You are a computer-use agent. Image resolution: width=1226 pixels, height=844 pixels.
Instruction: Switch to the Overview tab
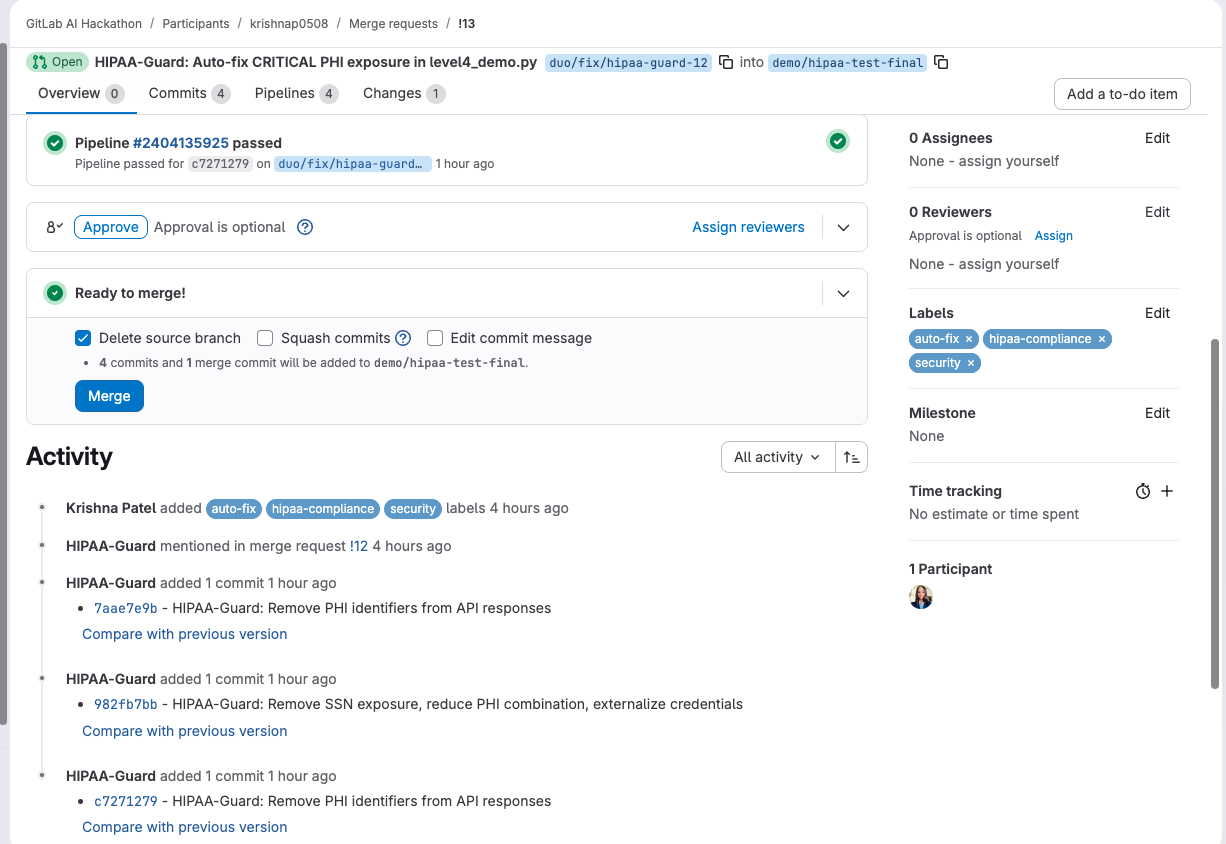[80, 93]
